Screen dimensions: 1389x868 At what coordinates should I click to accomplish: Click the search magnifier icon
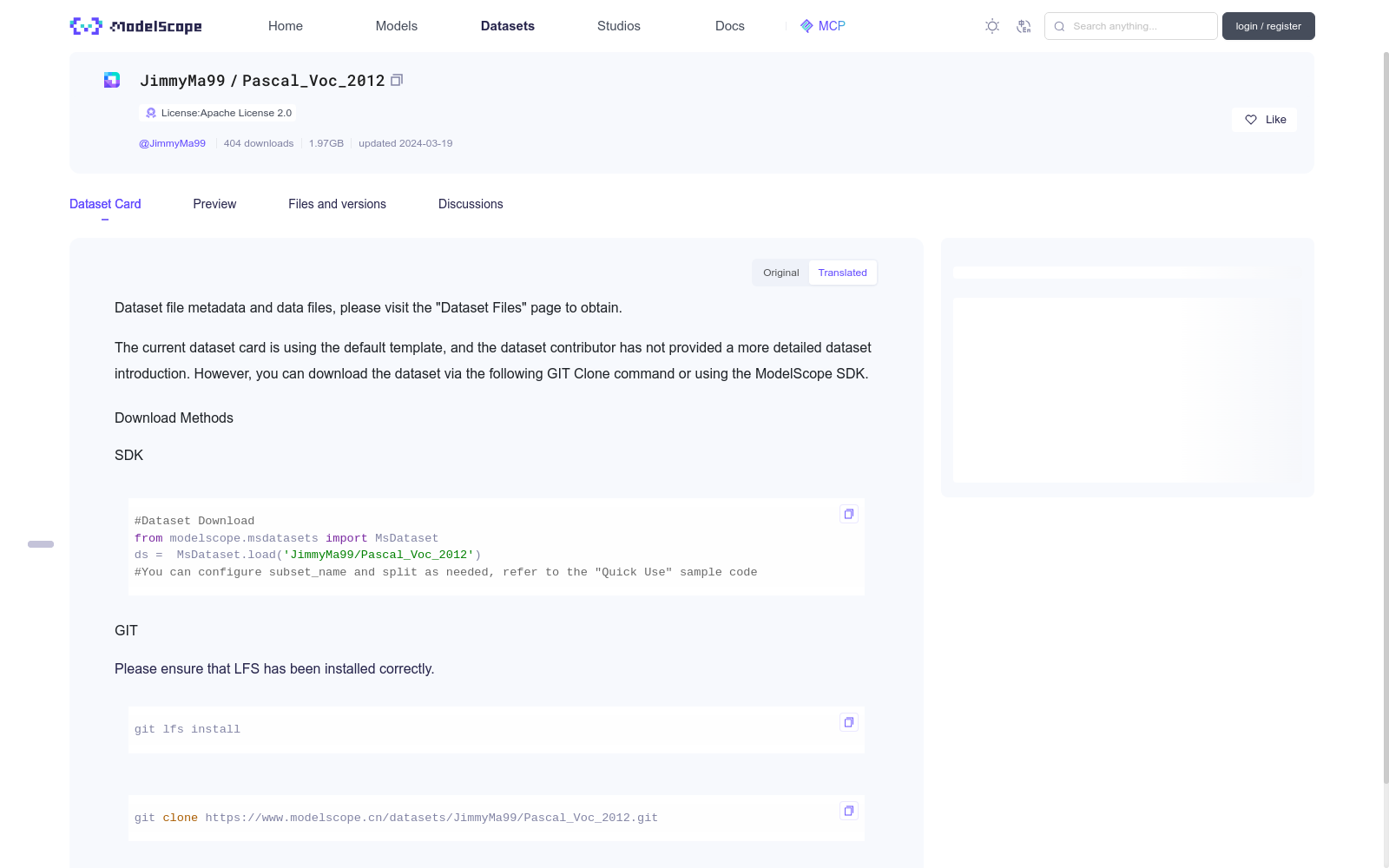coord(1059,26)
